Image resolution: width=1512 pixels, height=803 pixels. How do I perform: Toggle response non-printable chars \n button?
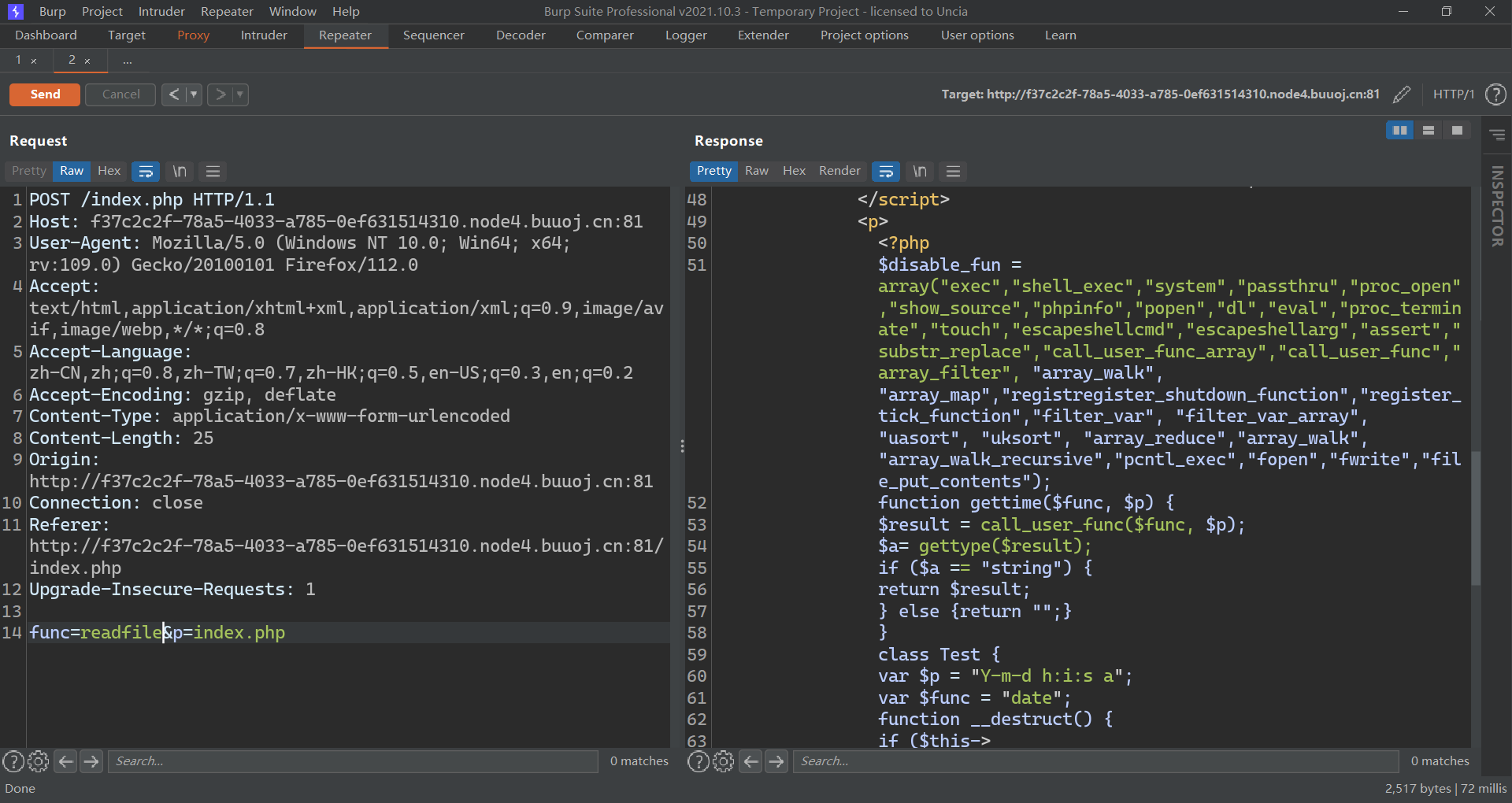pos(920,172)
